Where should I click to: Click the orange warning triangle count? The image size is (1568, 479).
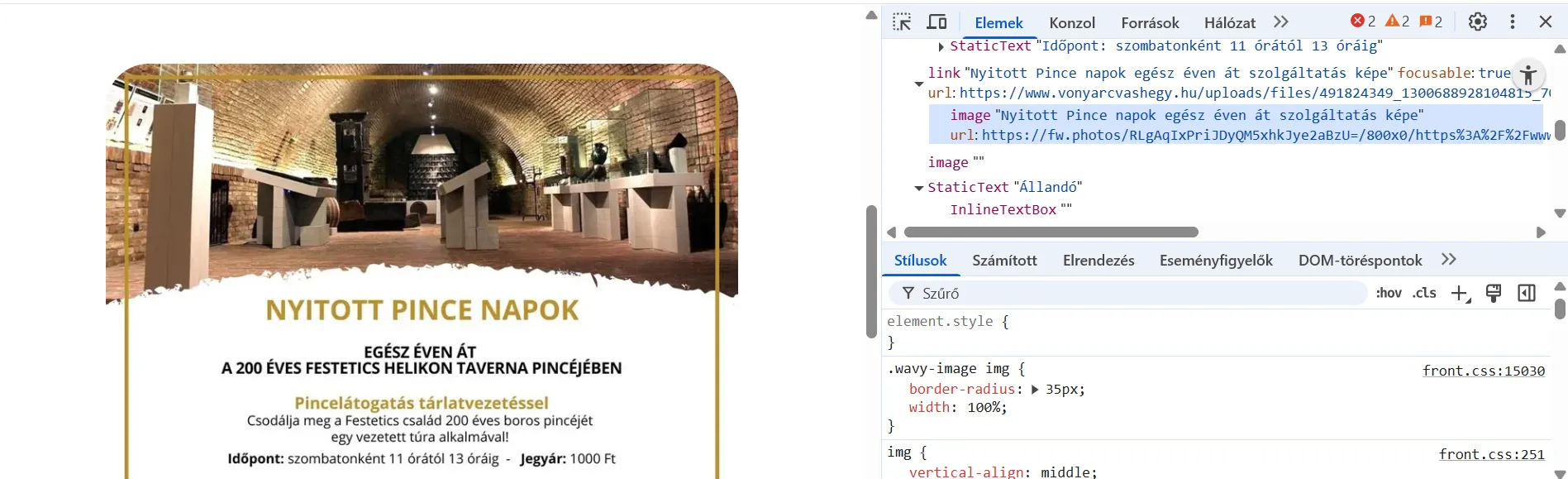pyautogui.click(x=1398, y=22)
